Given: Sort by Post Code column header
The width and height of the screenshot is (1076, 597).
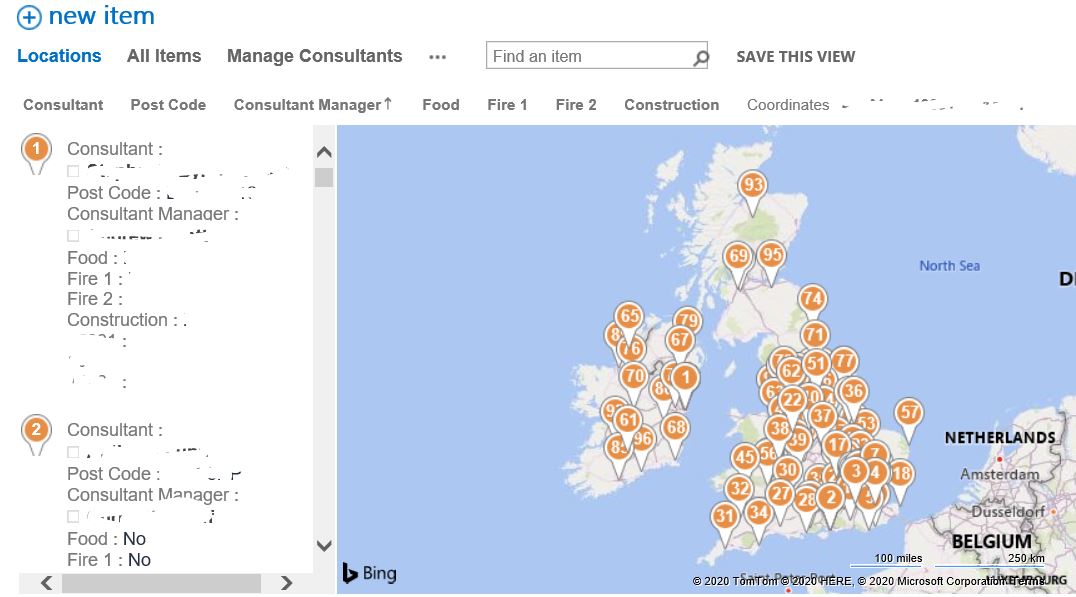Looking at the screenshot, I should click(x=168, y=105).
